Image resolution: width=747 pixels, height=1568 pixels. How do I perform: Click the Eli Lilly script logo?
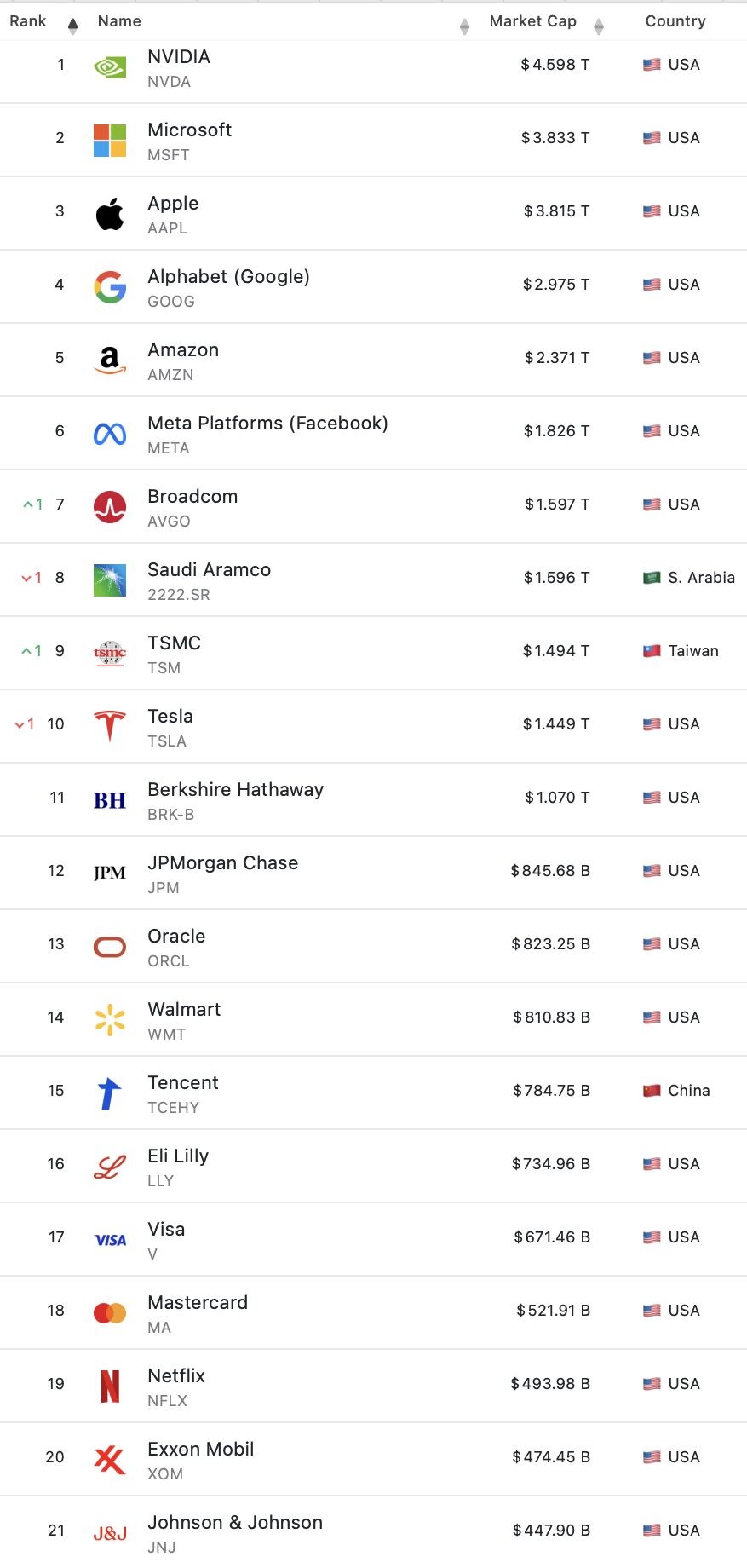pos(110,1167)
